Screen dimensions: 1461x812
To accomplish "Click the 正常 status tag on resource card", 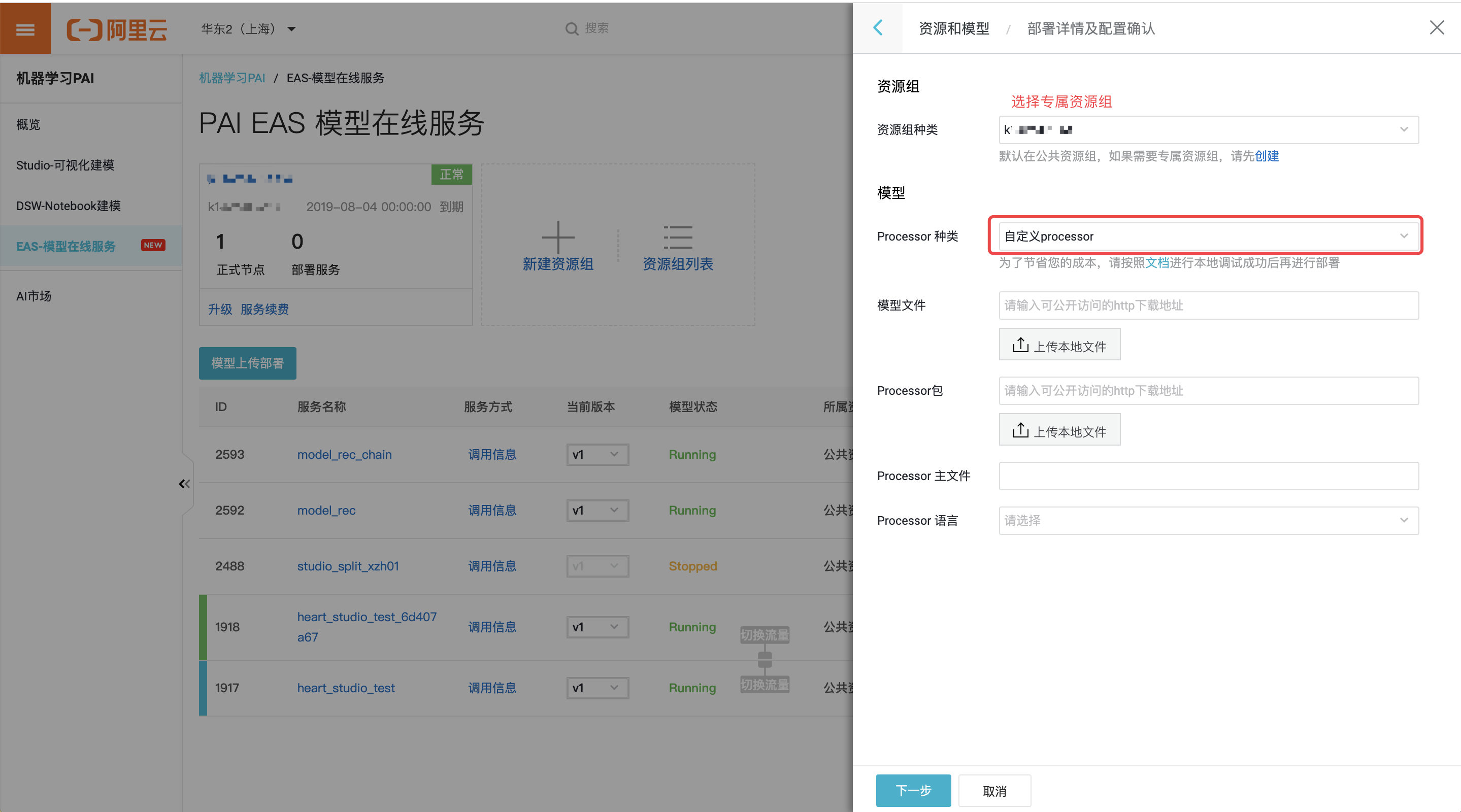I will click(x=451, y=175).
